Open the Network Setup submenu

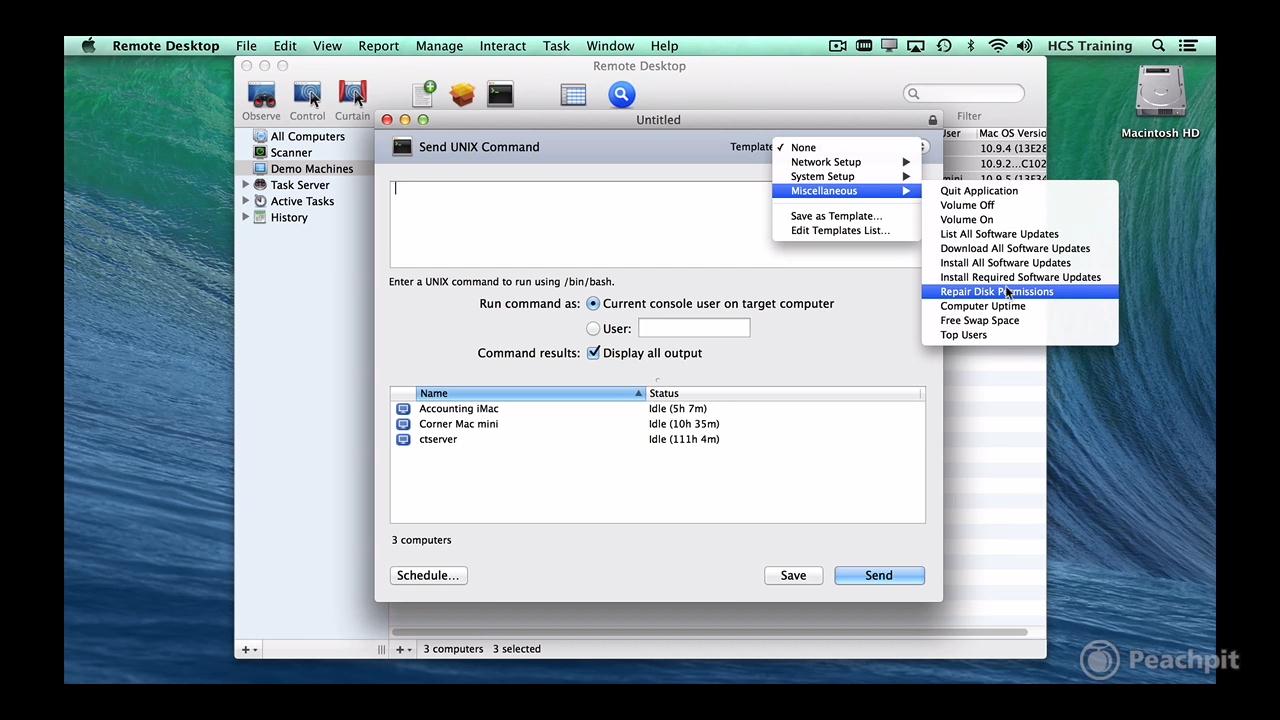pos(847,162)
